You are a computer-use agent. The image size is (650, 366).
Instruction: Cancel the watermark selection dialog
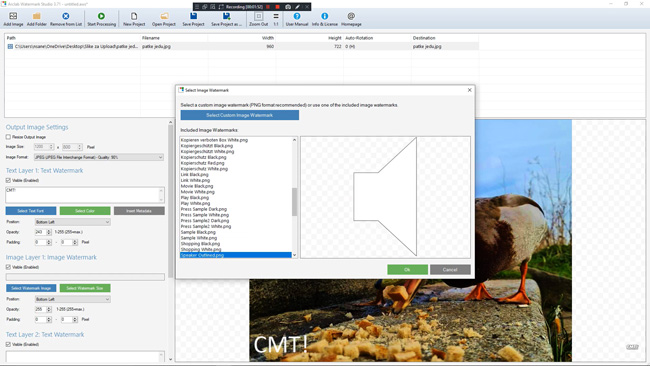coord(450,269)
